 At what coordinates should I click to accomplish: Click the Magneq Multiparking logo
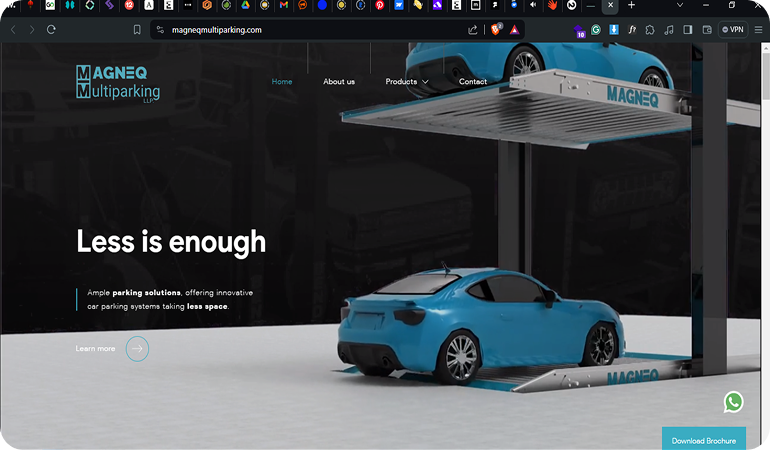point(118,84)
